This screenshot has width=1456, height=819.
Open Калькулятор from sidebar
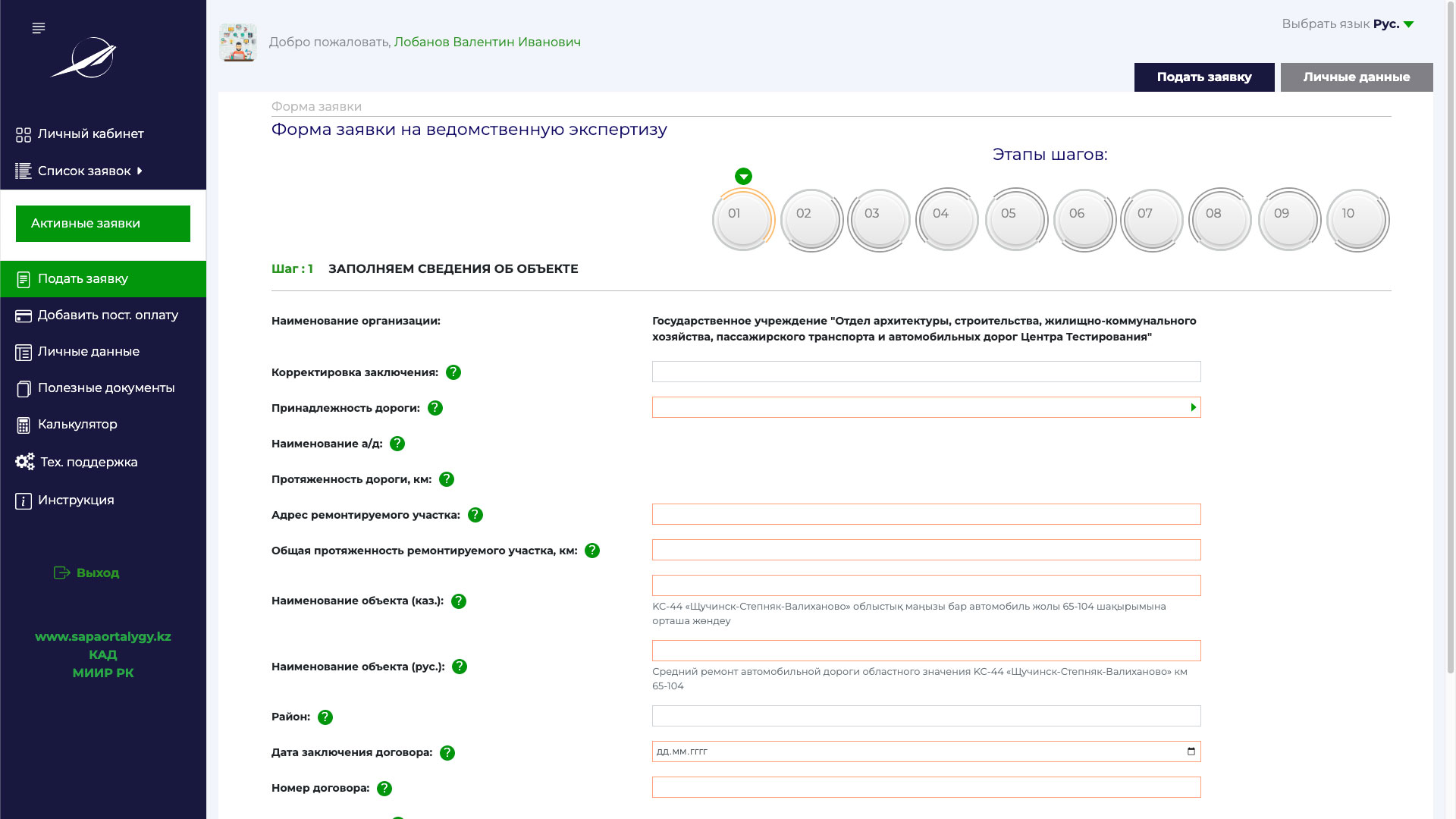77,425
